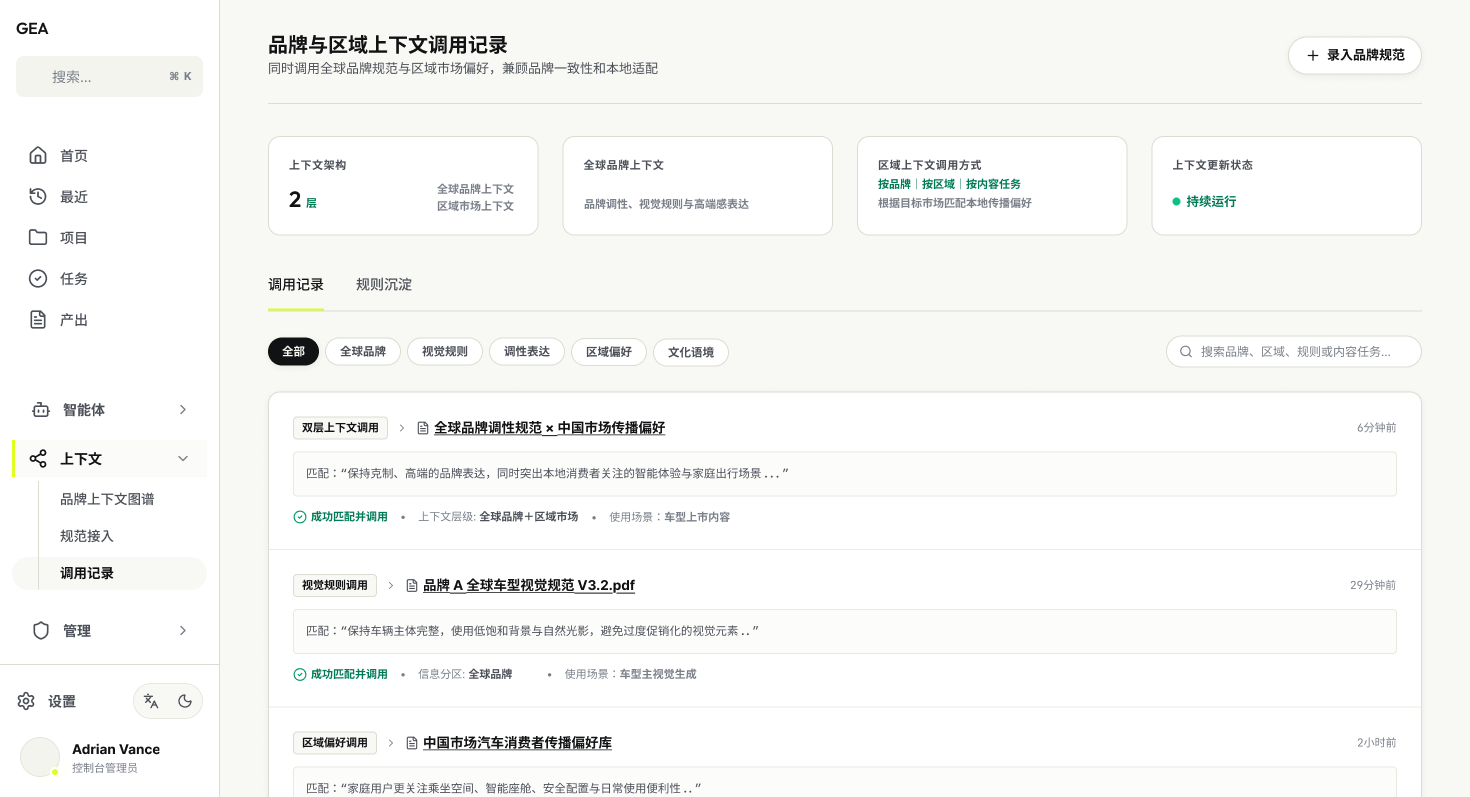Click the 管理 shield icon

click(x=41, y=630)
